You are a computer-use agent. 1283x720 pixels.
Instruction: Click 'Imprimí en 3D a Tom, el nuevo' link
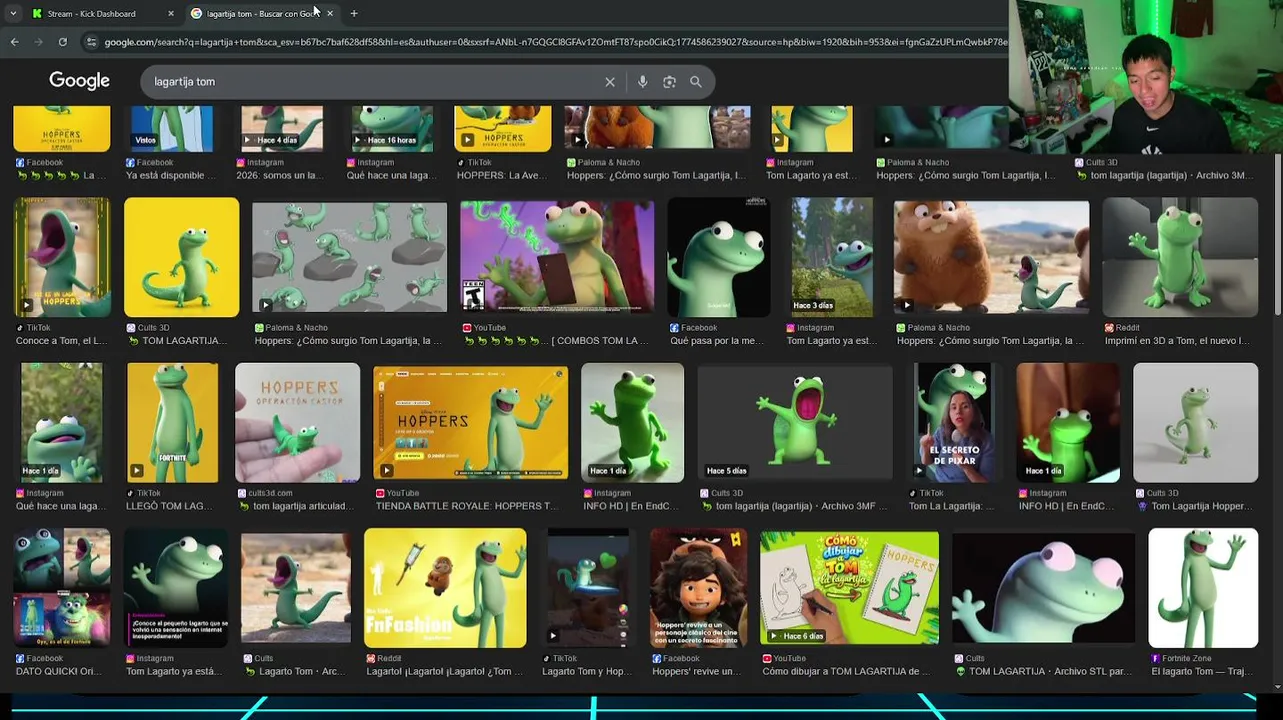tap(1177, 341)
